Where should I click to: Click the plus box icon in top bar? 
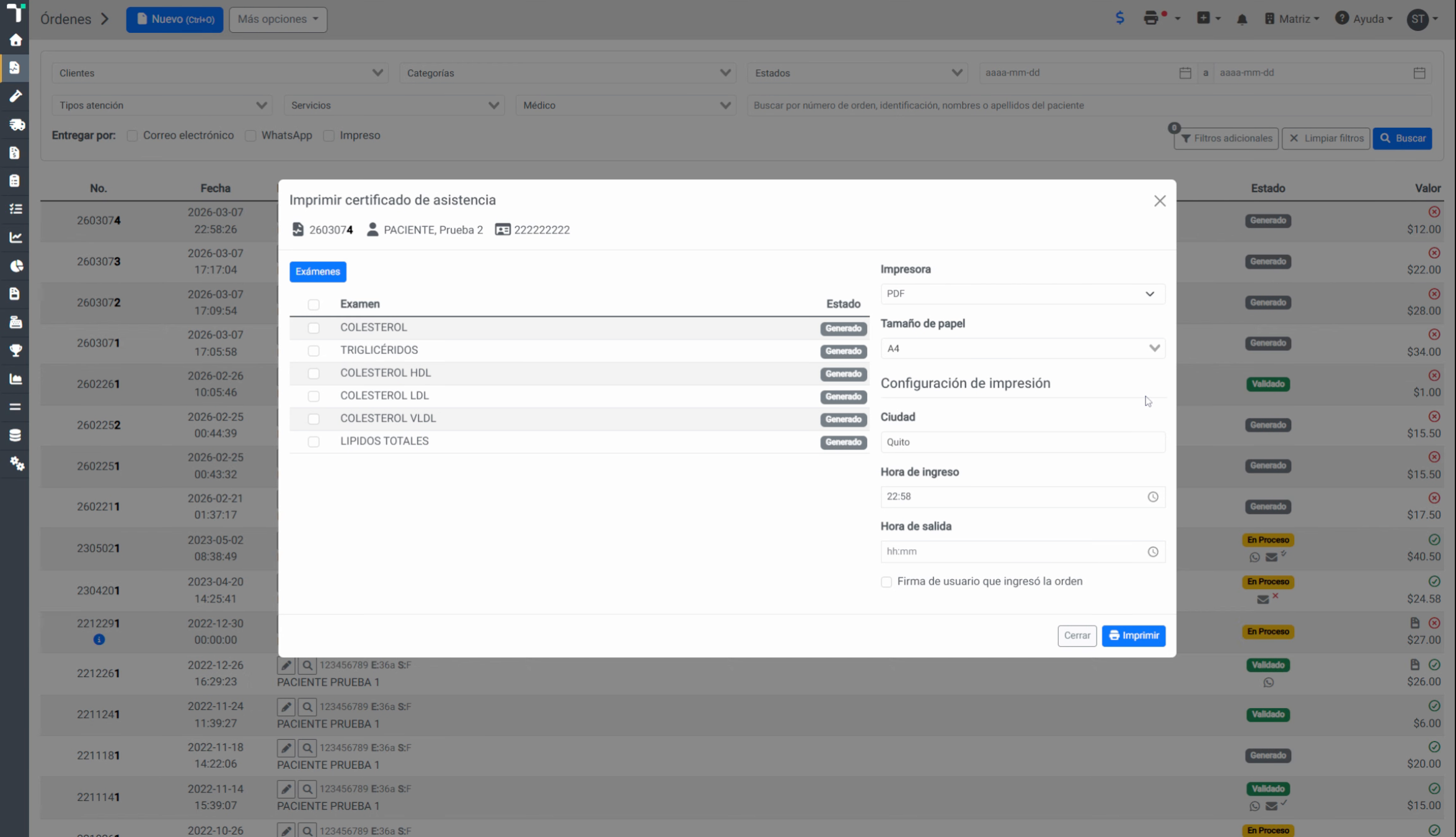(x=1203, y=18)
